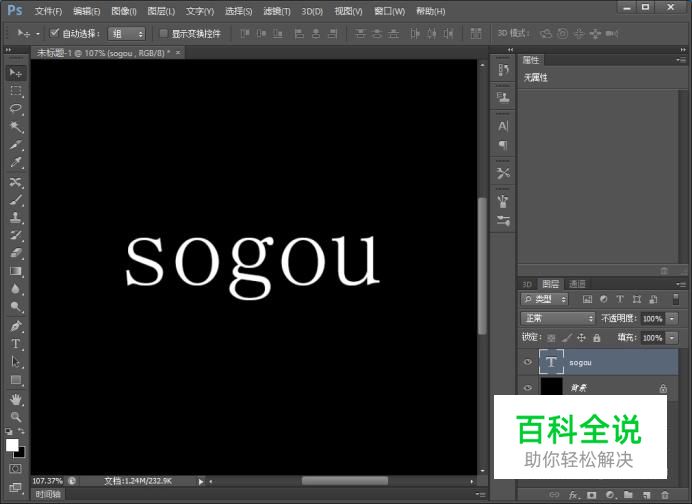Select the Eraser tool
This screenshot has height=504, width=692.
(x=15, y=253)
